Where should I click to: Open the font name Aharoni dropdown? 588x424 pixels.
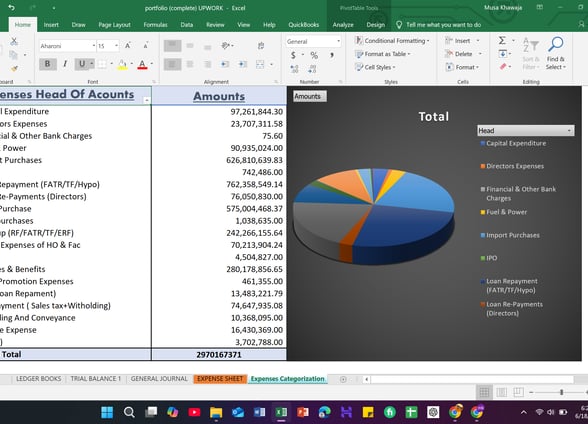(94, 46)
